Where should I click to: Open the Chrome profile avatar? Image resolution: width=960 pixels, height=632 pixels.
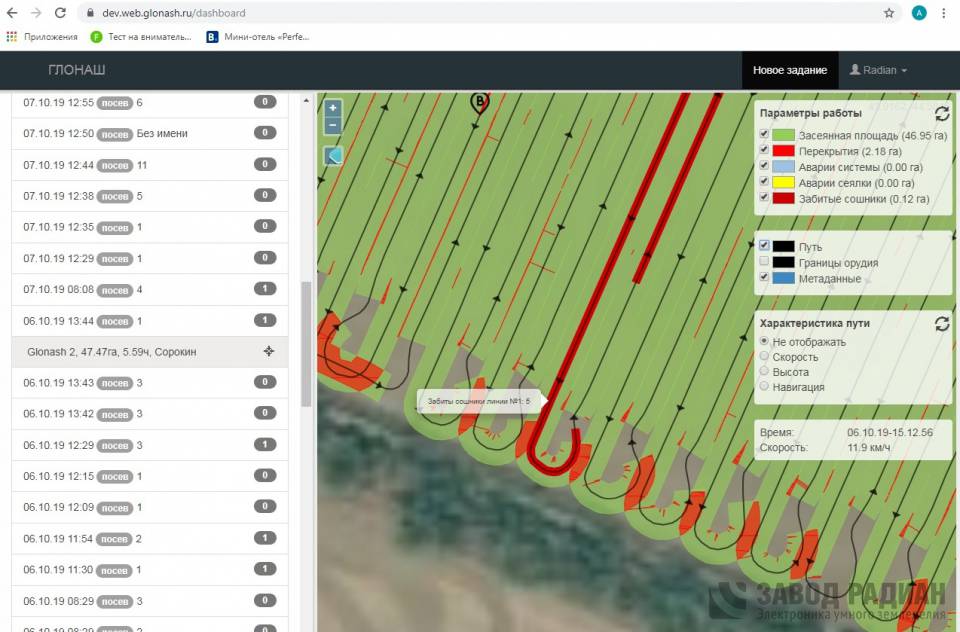click(x=919, y=13)
